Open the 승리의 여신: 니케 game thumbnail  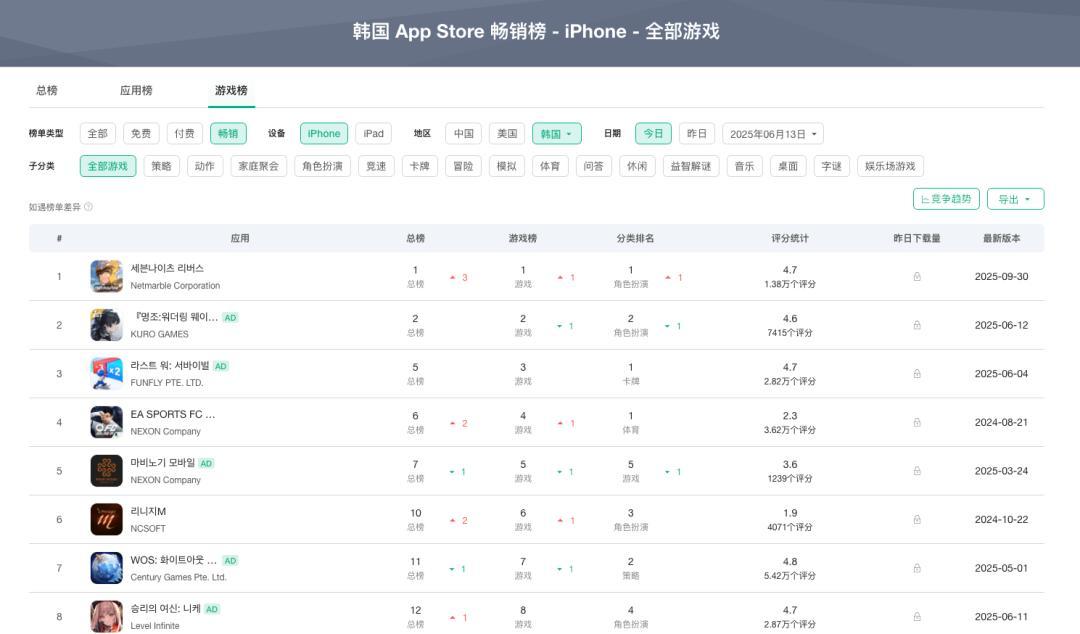pos(106,616)
